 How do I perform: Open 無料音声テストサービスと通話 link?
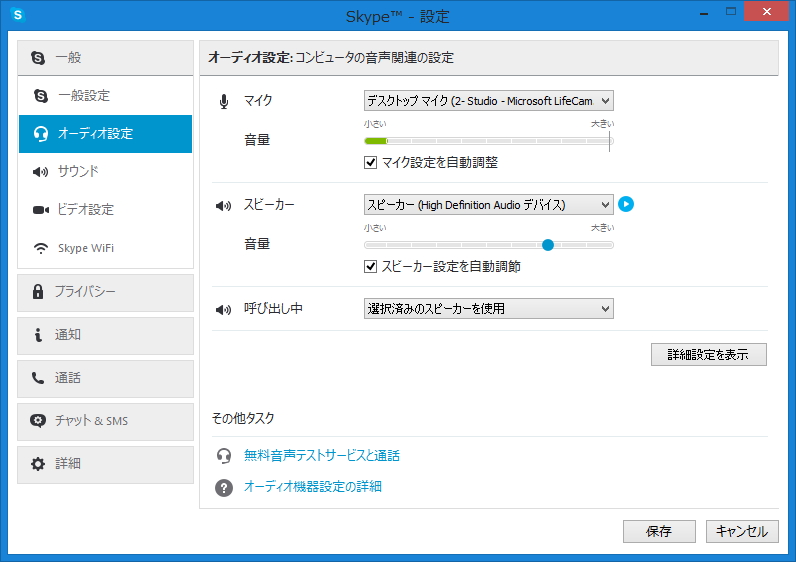coord(322,455)
